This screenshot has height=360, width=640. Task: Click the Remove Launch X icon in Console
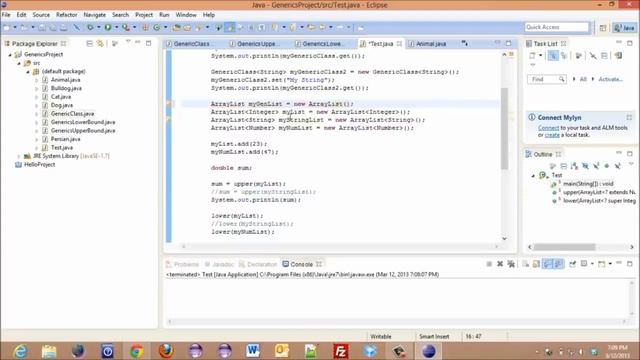click(x=500, y=264)
